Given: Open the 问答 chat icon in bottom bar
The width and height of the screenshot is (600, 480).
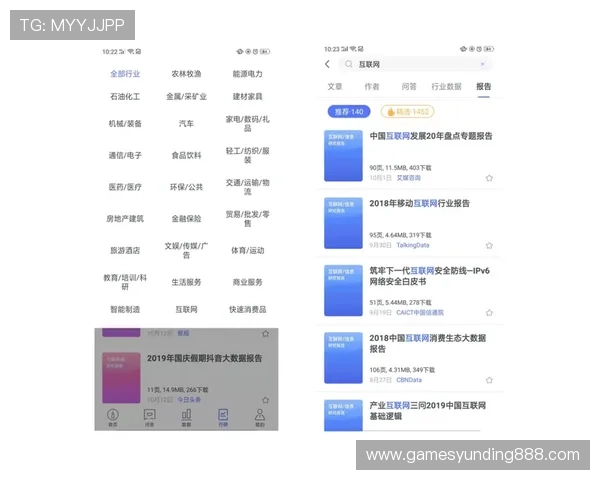Looking at the screenshot, I should (150, 418).
